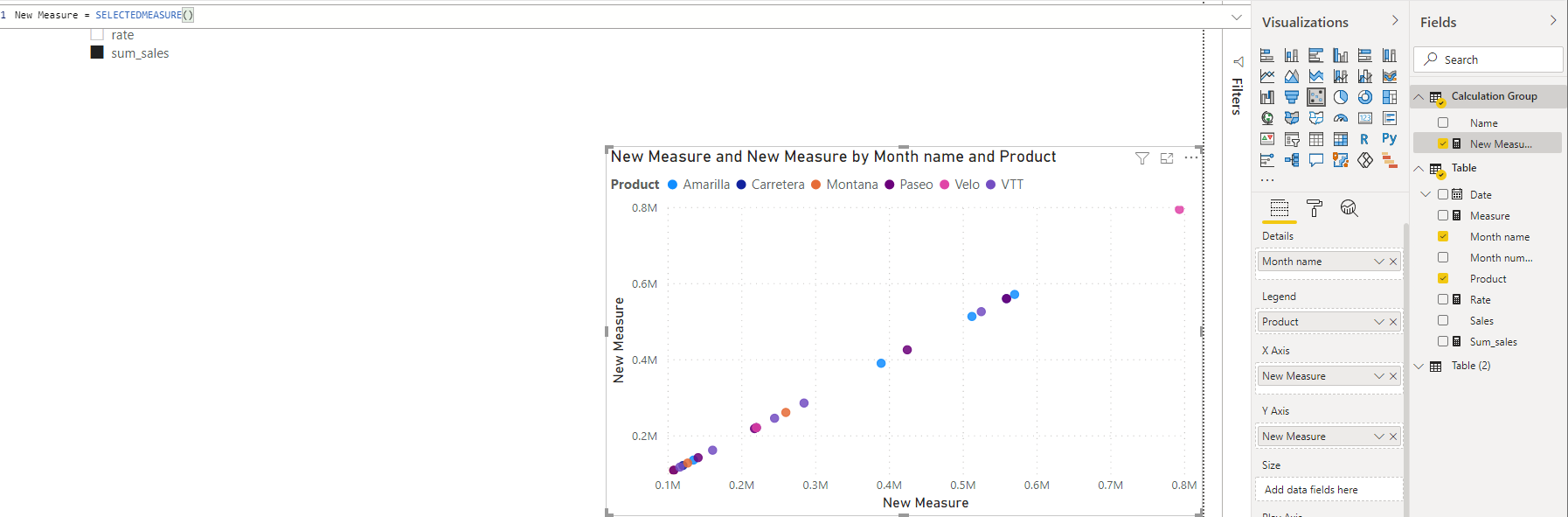Open More options ellipsis on chart

click(1191, 158)
